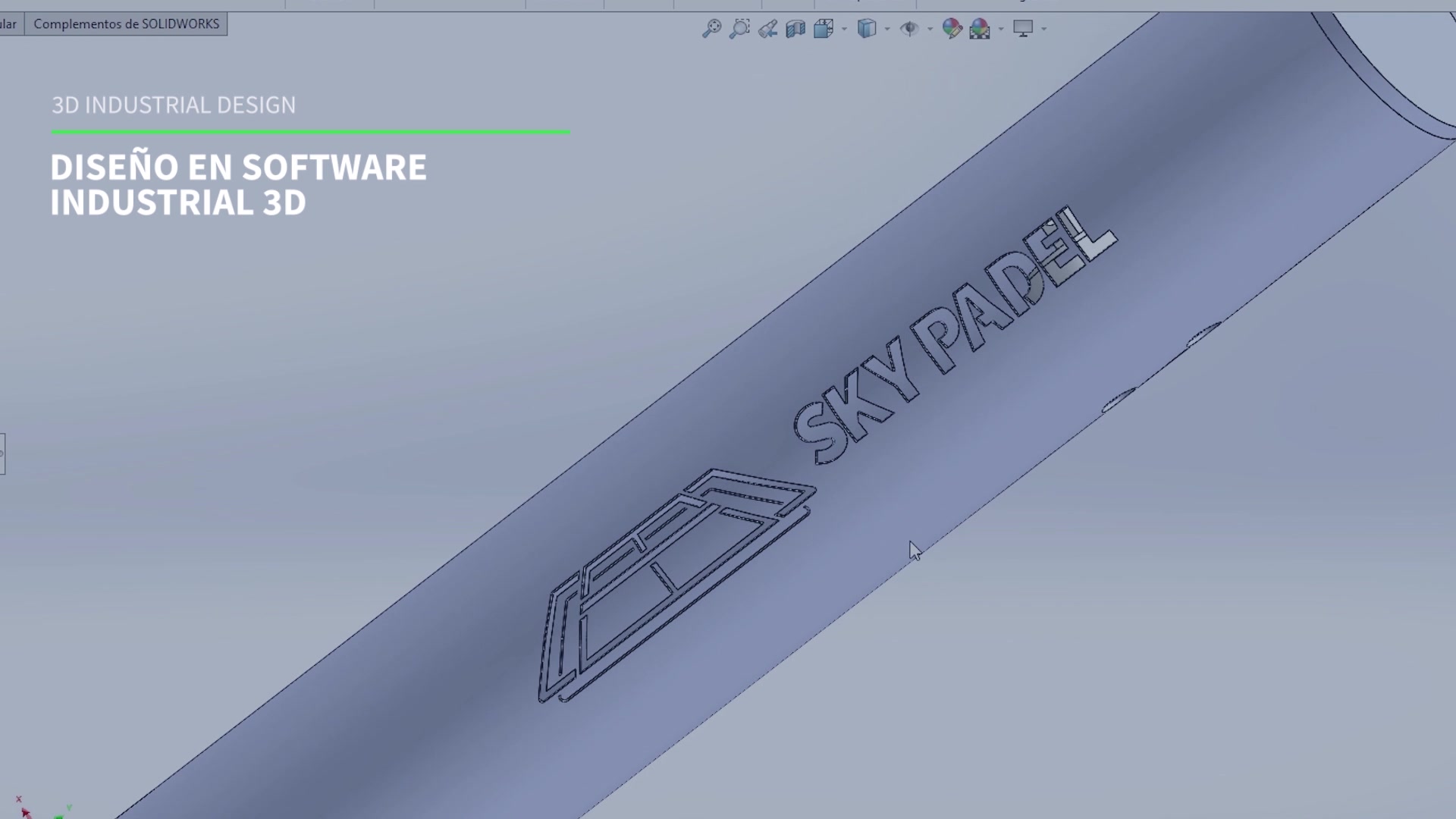
Task: Open the Display Style dropdown arrow
Action: [887, 30]
